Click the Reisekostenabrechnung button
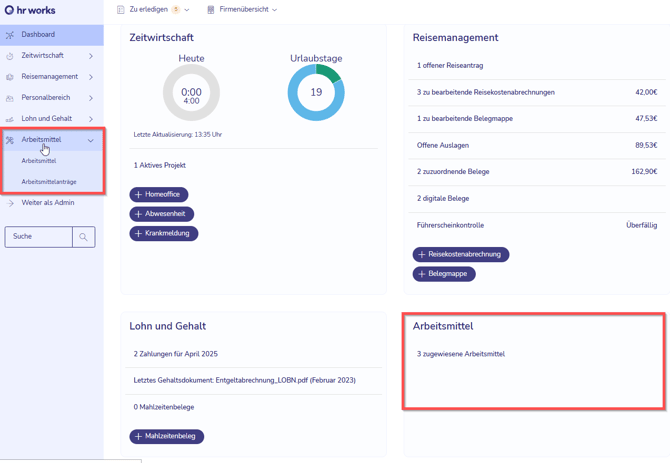The image size is (670, 463). click(461, 255)
